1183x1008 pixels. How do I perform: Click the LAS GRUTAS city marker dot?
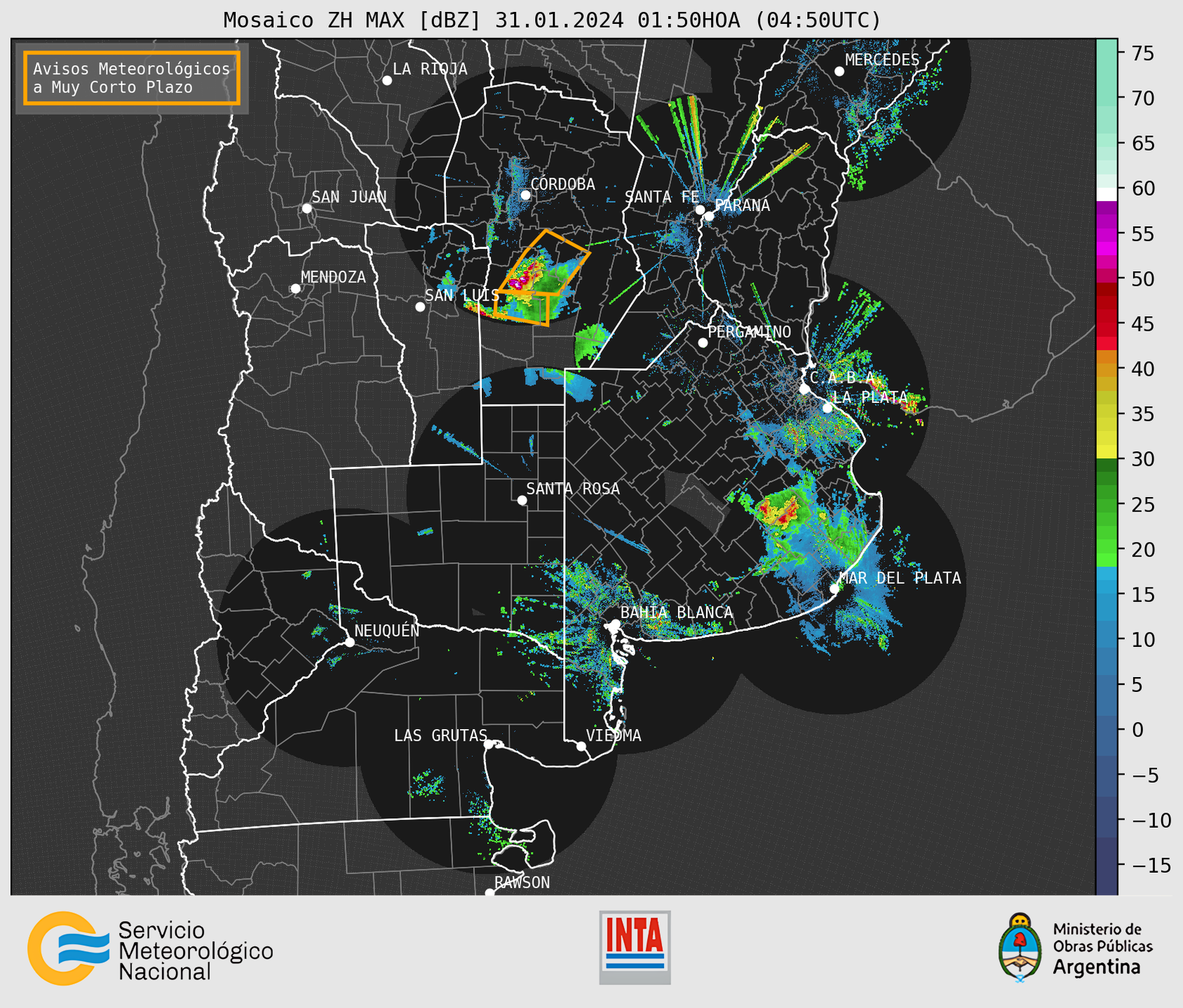489,744
